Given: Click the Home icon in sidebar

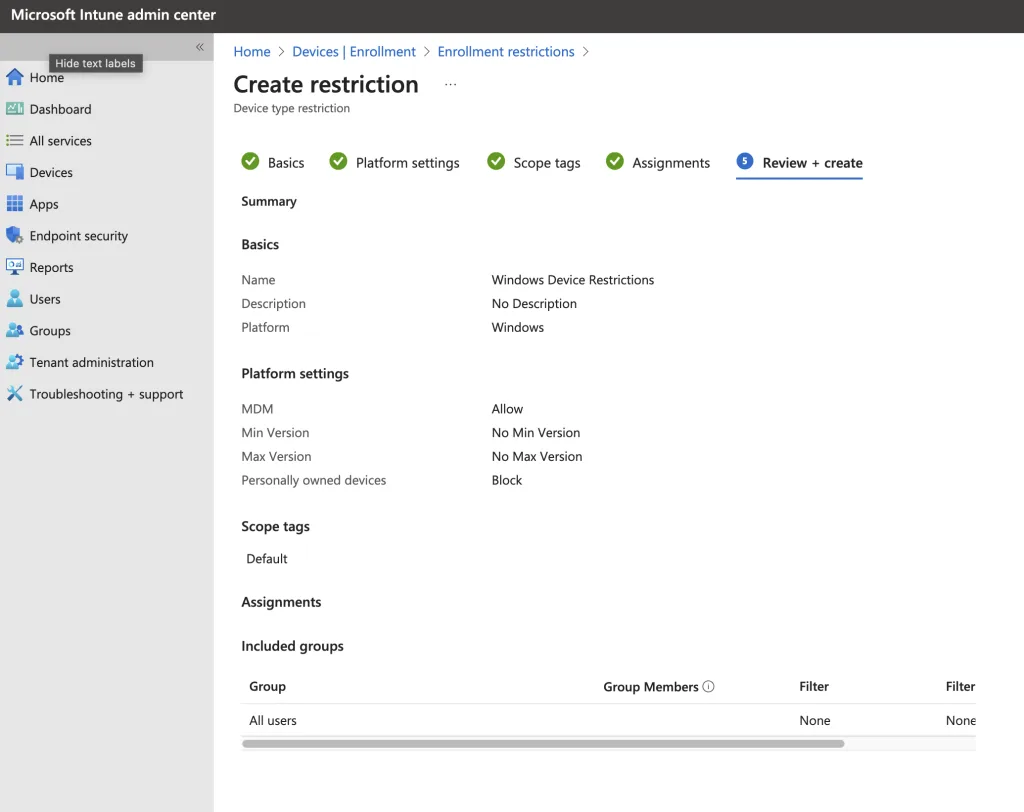Looking at the screenshot, I should tap(14, 78).
